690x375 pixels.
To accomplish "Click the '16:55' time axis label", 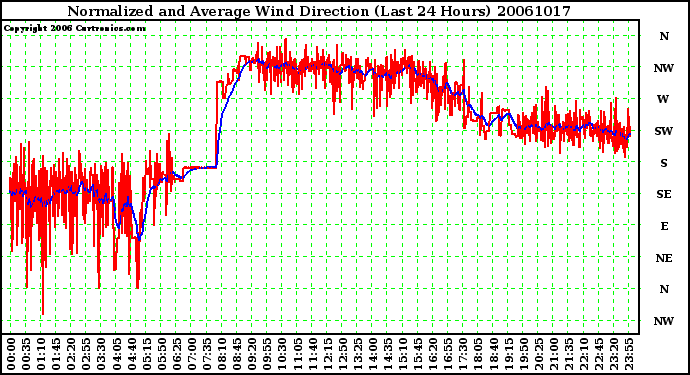I will click(x=448, y=354).
